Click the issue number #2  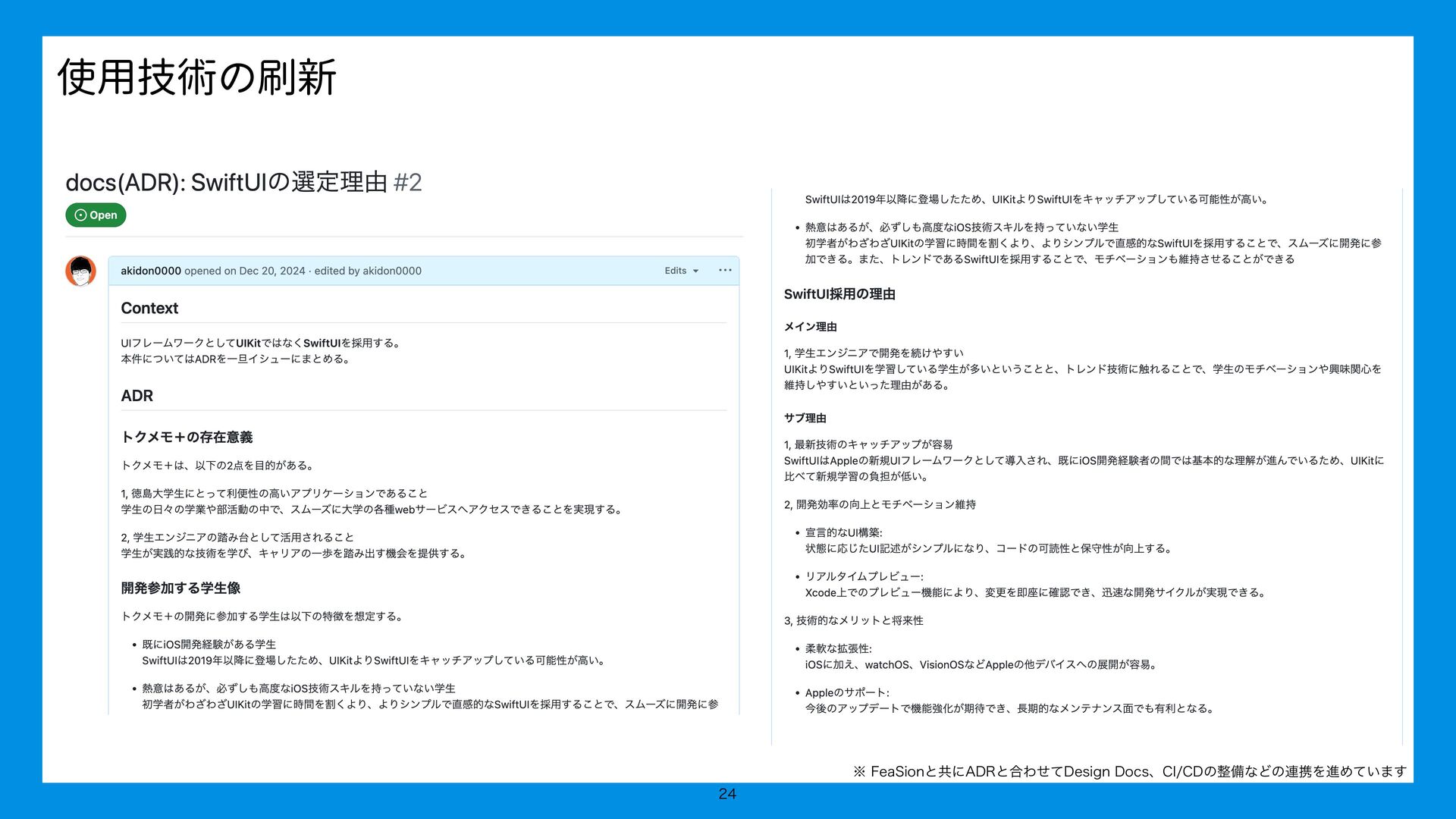[x=408, y=183]
